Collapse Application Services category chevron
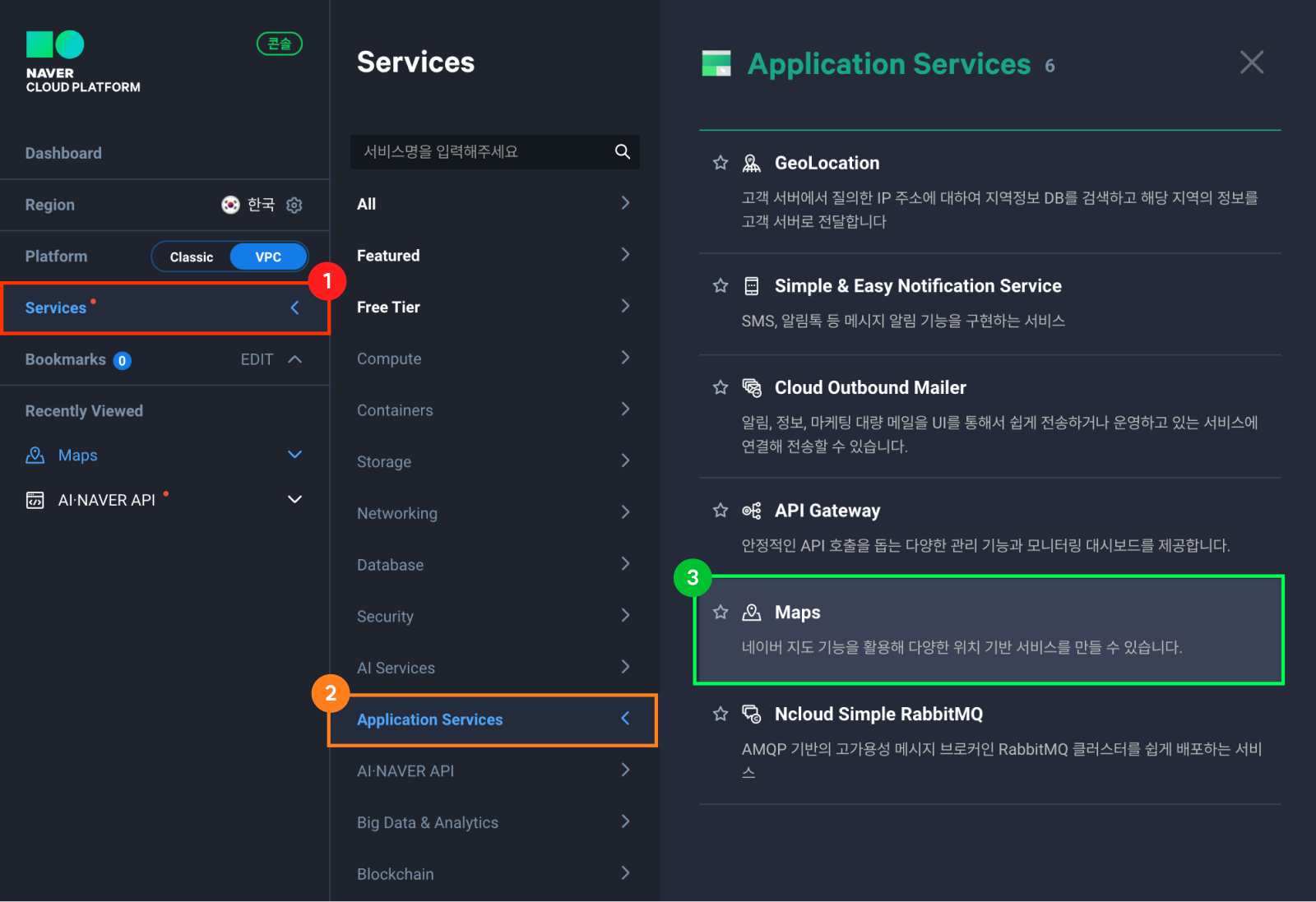 click(x=625, y=719)
